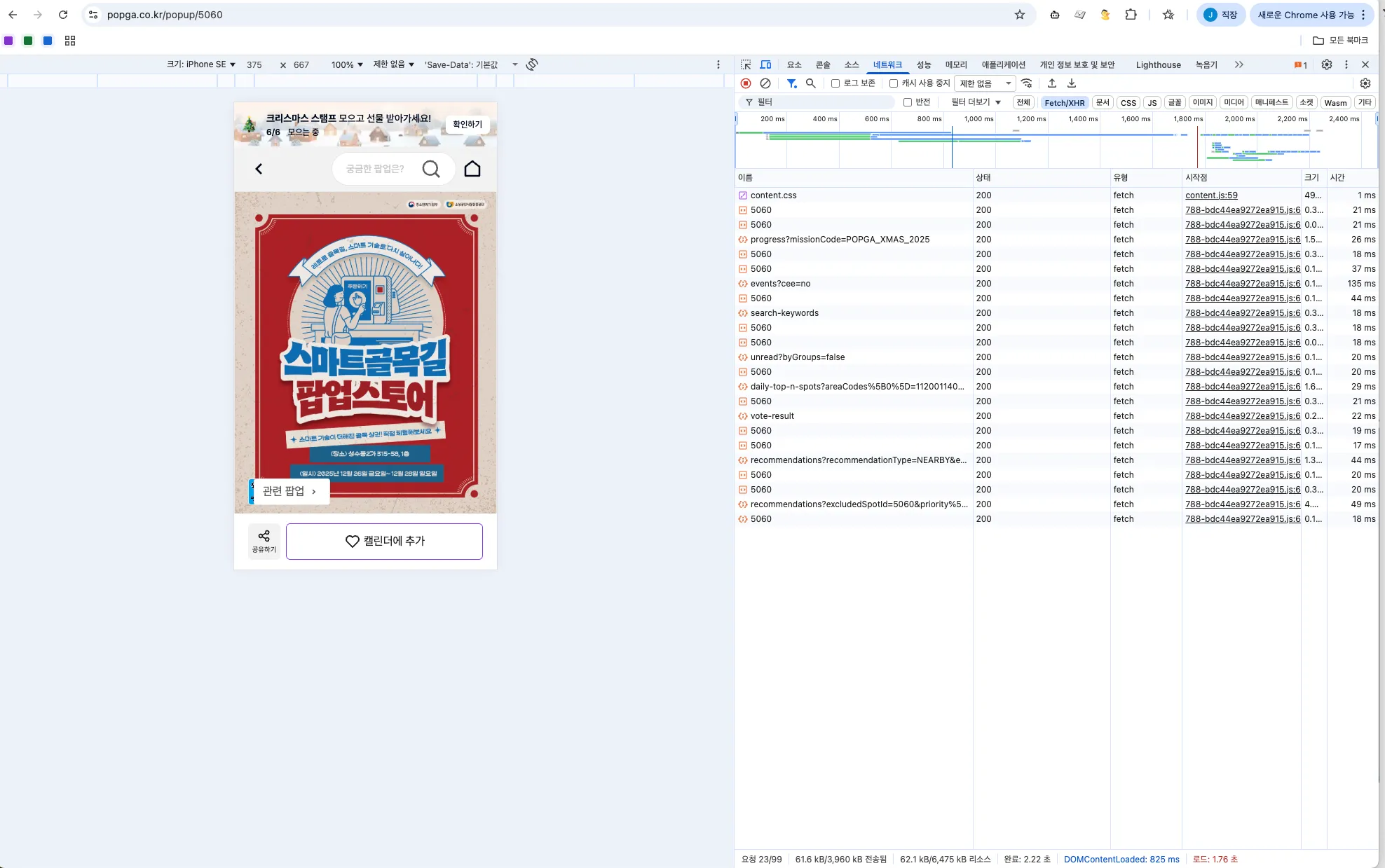Reload the page with the refresh icon
The image size is (1385, 868).
click(x=63, y=15)
